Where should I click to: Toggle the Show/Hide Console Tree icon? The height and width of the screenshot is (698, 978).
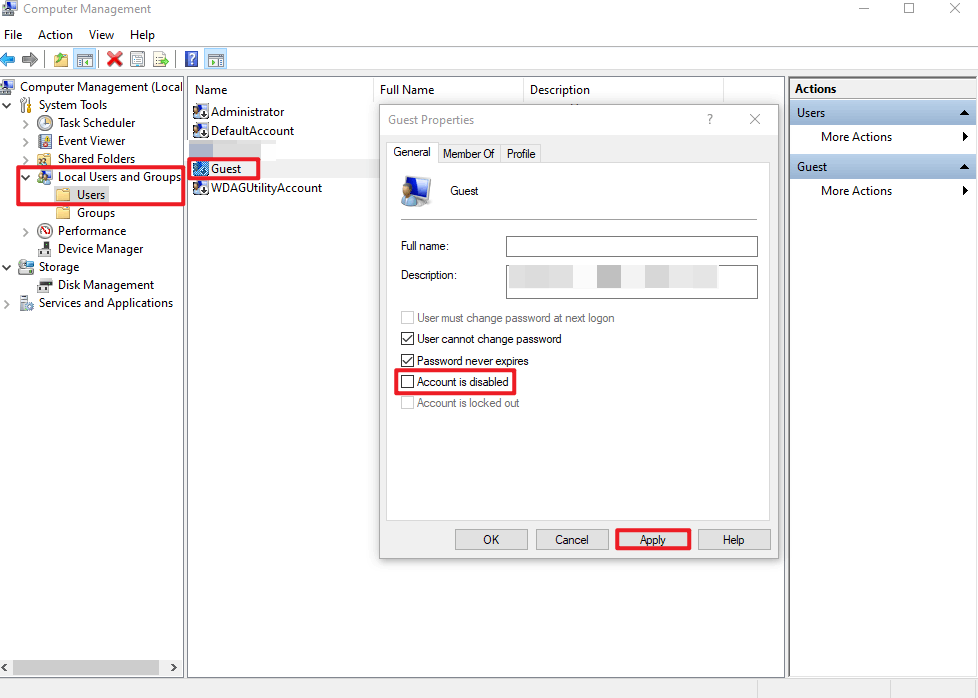85,59
